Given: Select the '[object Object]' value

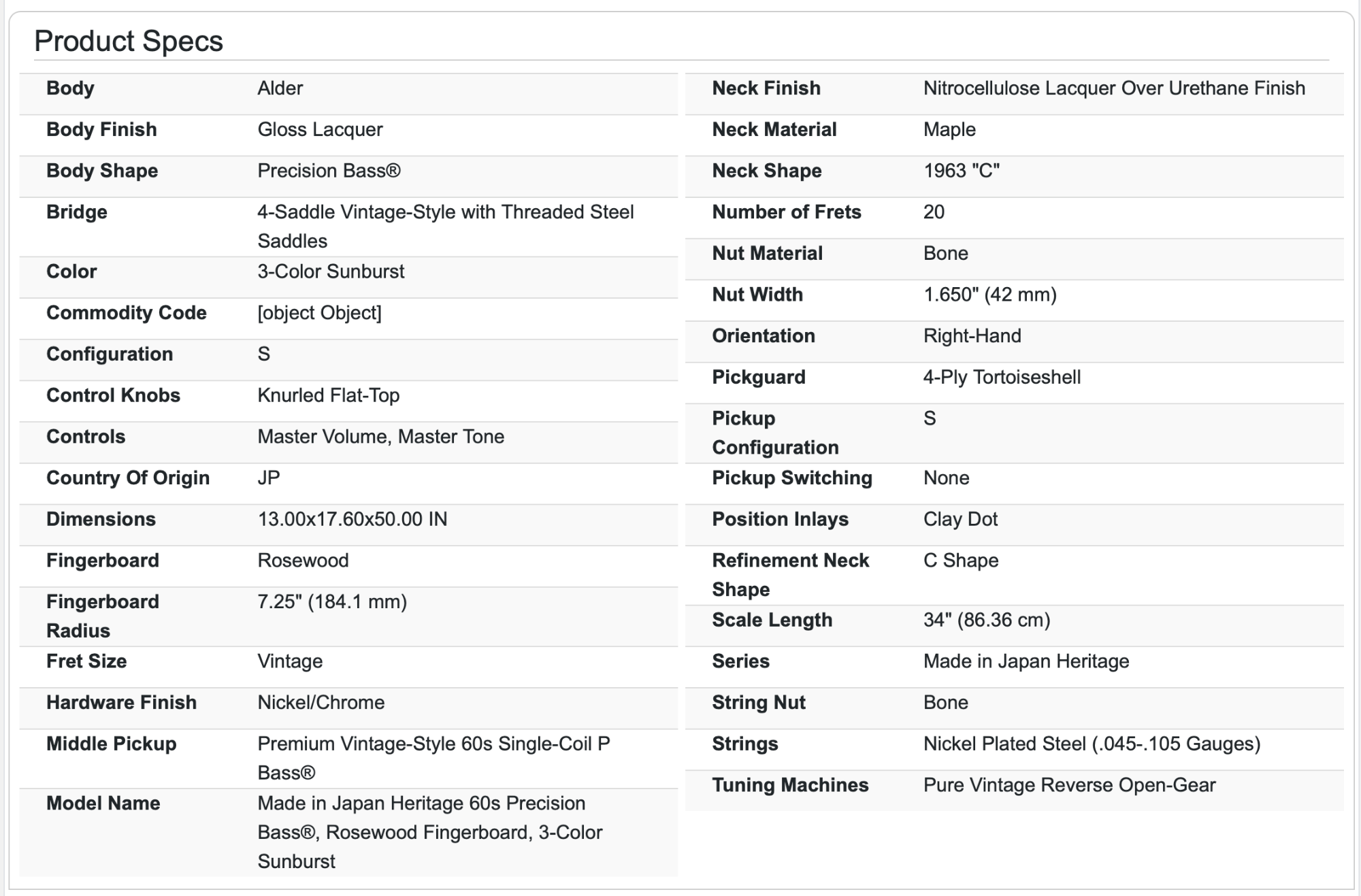Looking at the screenshot, I should (x=319, y=313).
